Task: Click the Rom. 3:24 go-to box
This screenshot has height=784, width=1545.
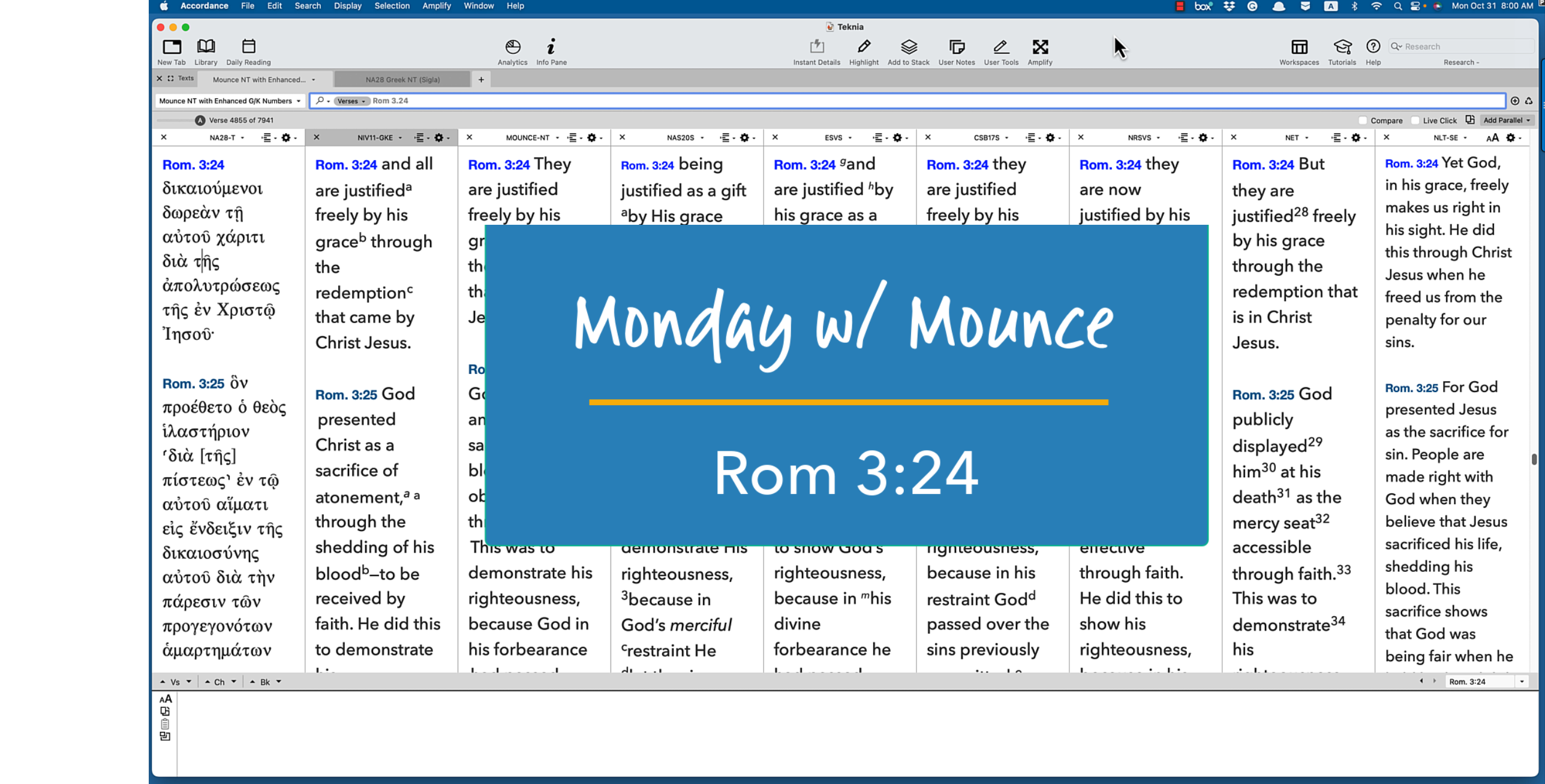Action: pyautogui.click(x=1480, y=682)
